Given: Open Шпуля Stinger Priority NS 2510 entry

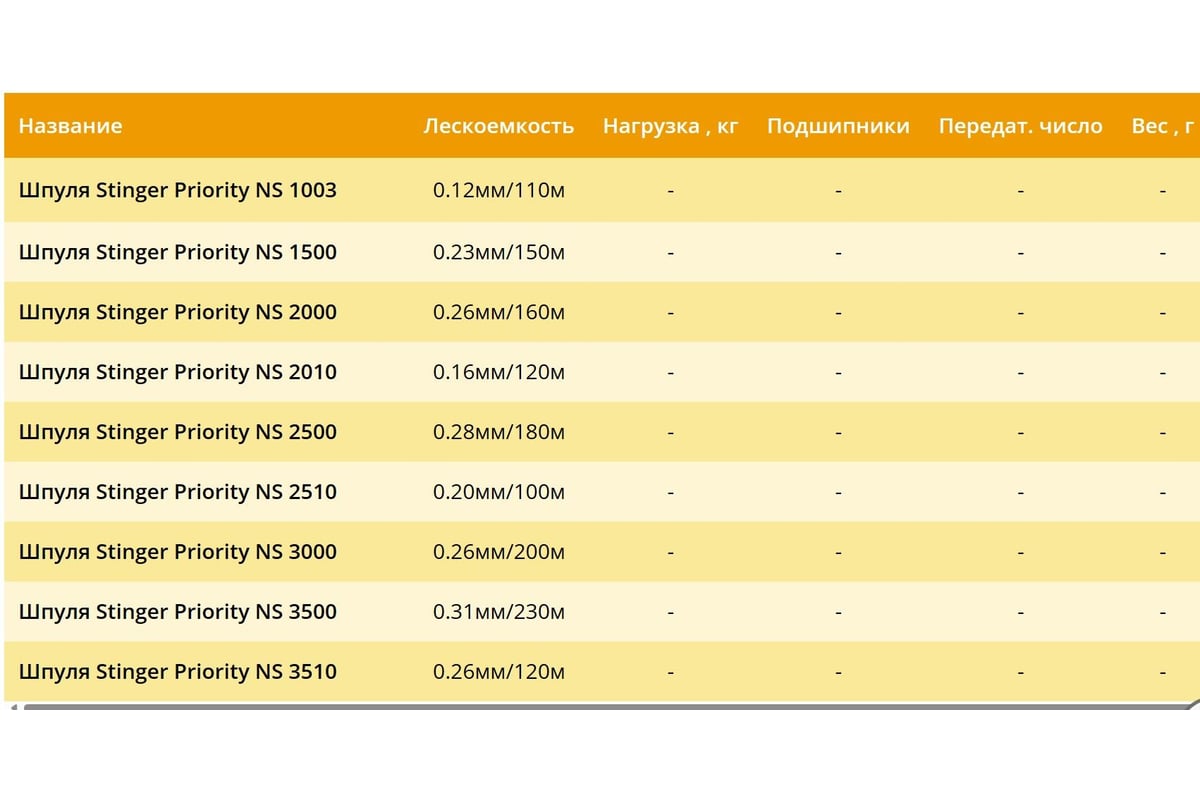Looking at the screenshot, I should coord(178,492).
